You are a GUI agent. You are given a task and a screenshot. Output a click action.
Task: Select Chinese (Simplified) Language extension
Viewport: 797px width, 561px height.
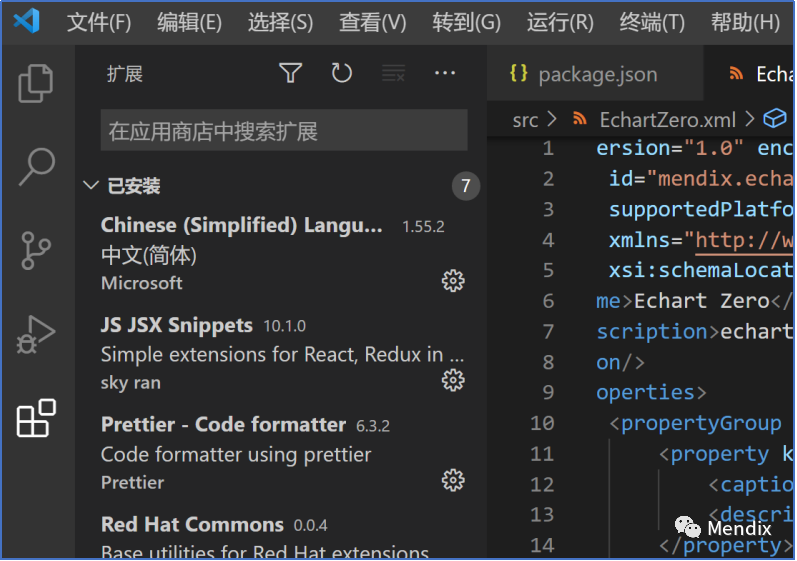pyautogui.click(x=282, y=253)
